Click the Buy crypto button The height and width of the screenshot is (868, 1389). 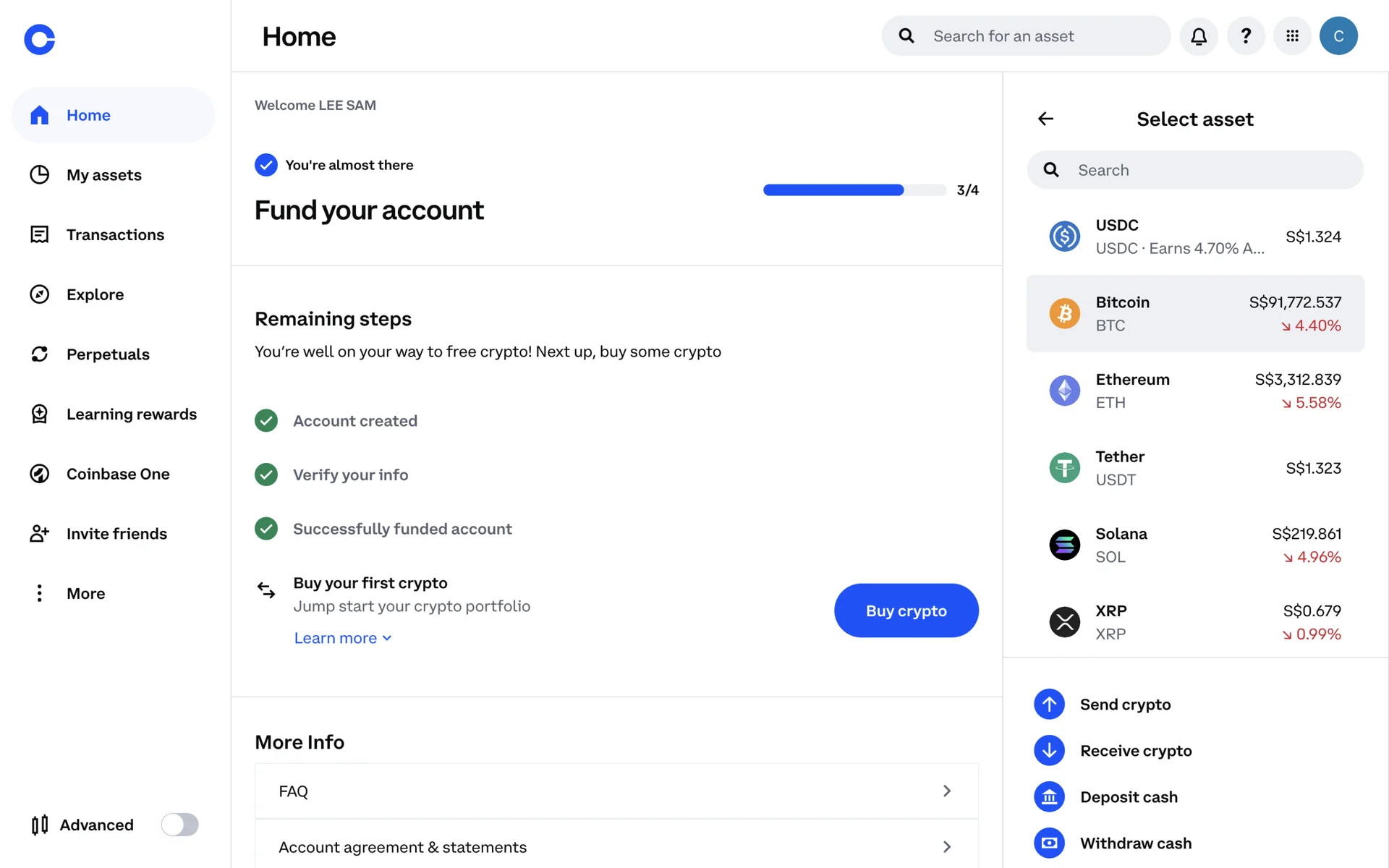[906, 610]
